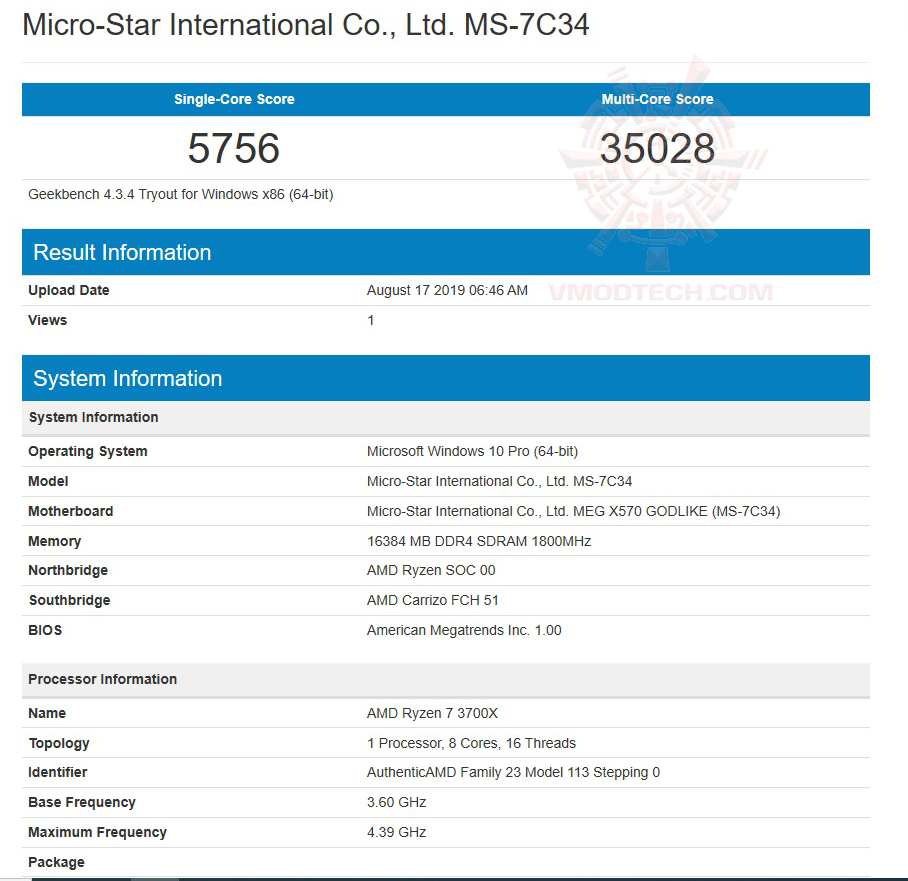Screen dimensions: 908x881
Task: Click the single-core value 5756
Action: (234, 148)
